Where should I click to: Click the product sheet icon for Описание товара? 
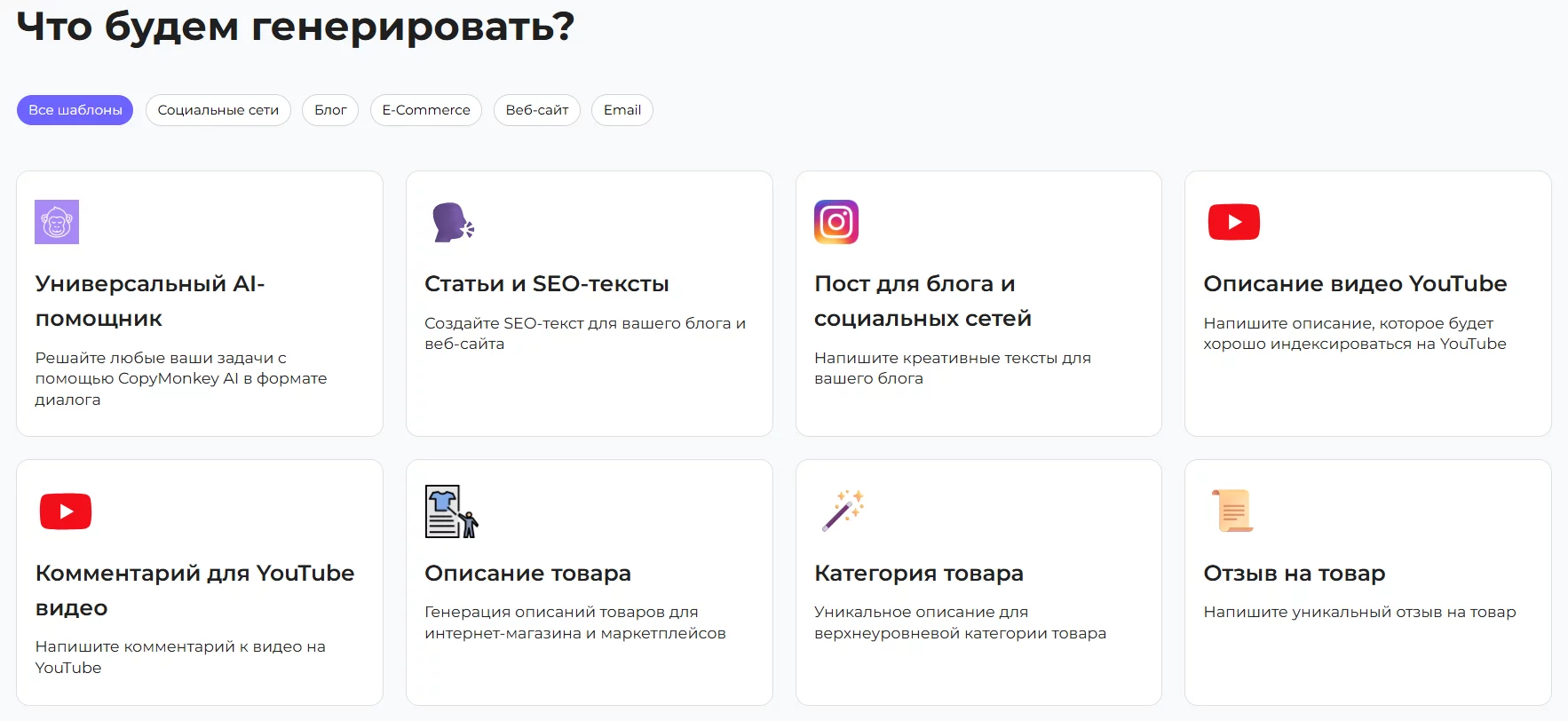click(451, 511)
